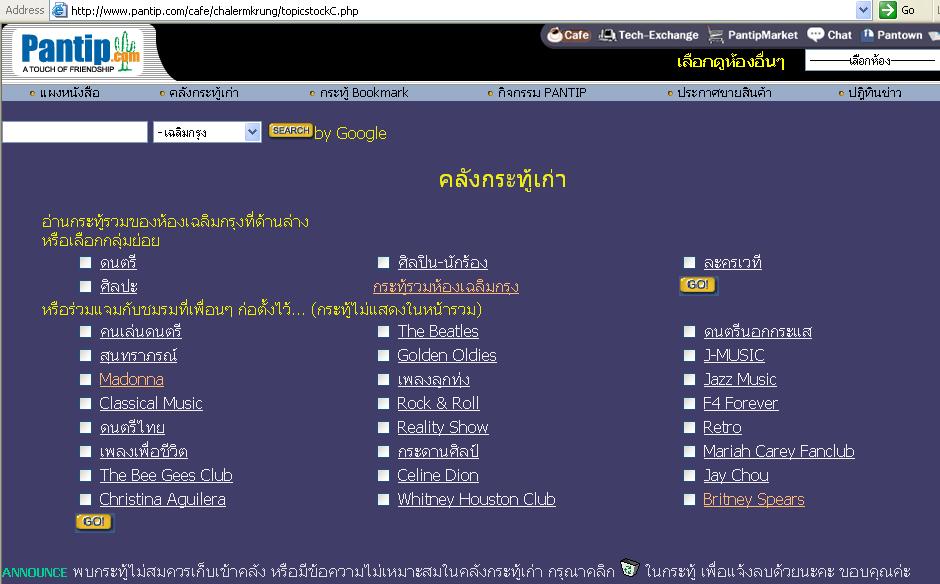Click the search text input field
The image size is (940, 584).
pos(75,132)
